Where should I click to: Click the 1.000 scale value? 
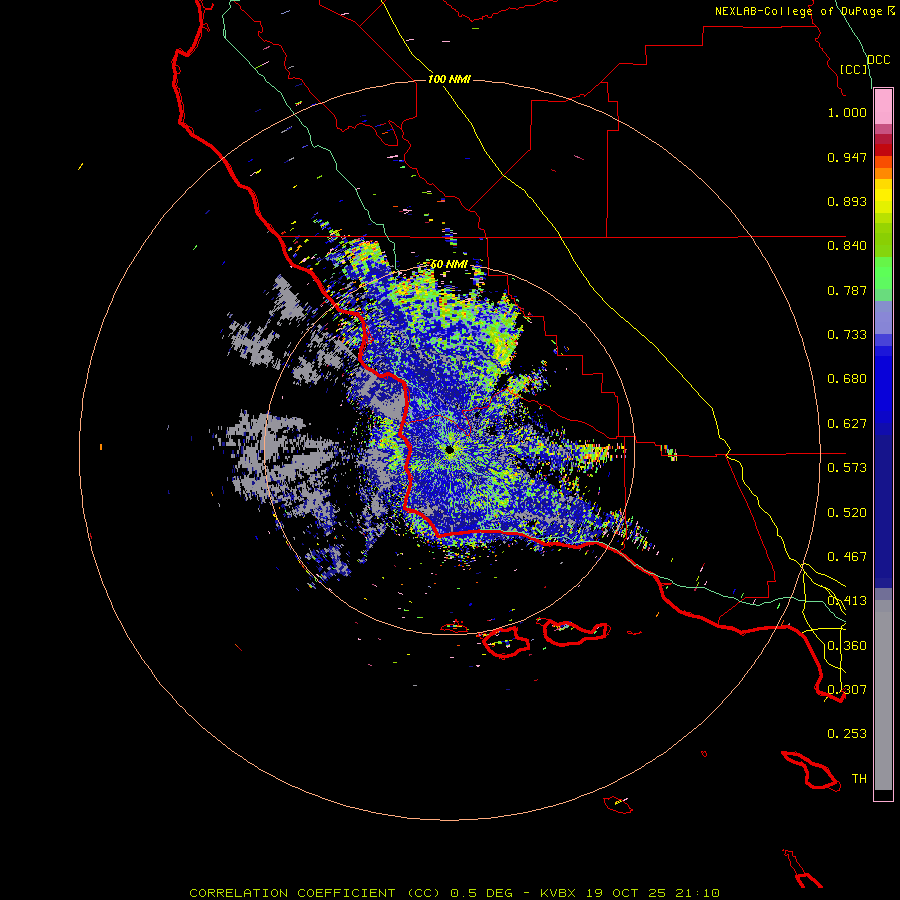pos(847,112)
